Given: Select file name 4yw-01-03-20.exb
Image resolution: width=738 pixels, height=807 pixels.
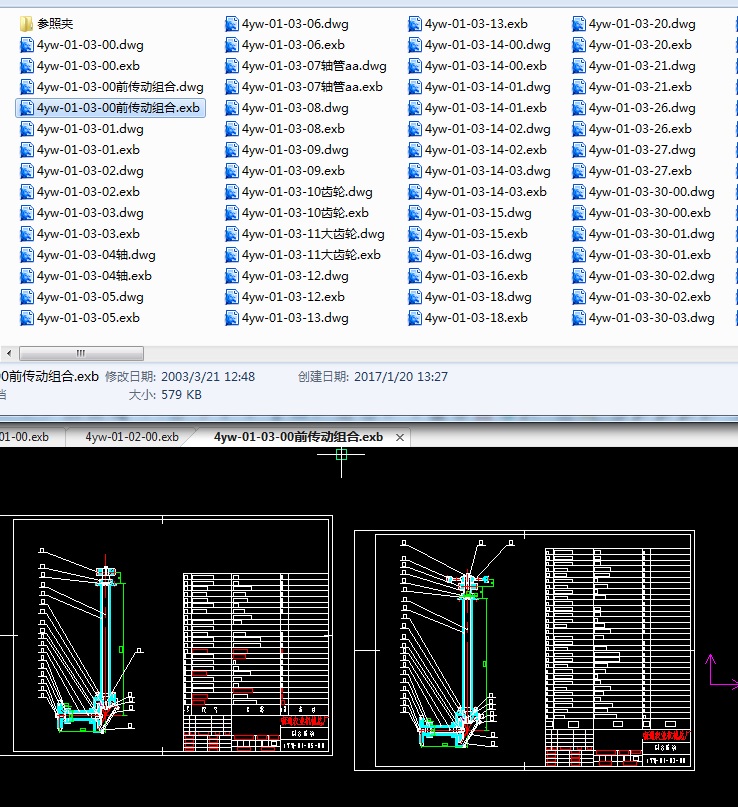Looking at the screenshot, I should pos(640,45).
